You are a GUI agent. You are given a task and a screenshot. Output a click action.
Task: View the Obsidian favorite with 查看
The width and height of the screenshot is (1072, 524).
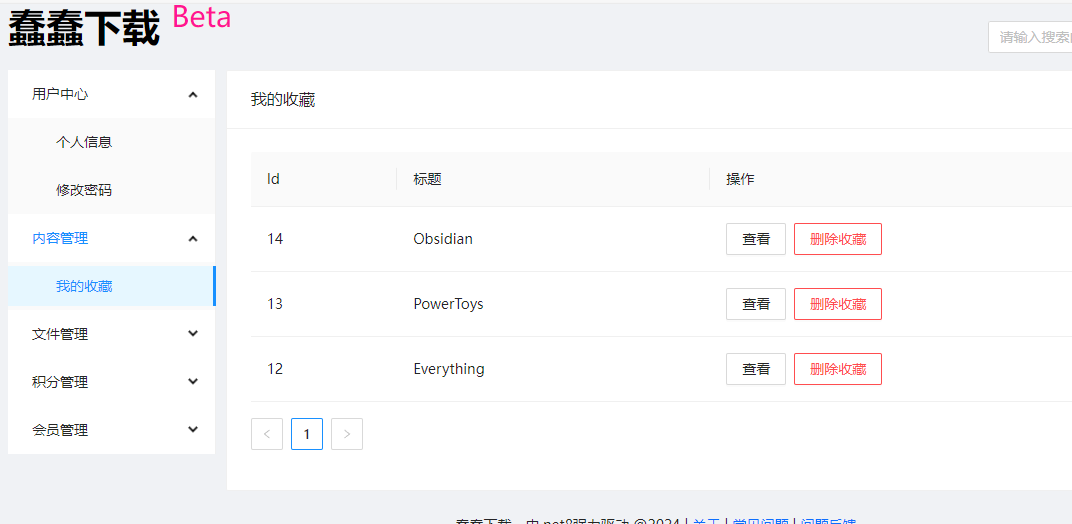[x=756, y=239]
